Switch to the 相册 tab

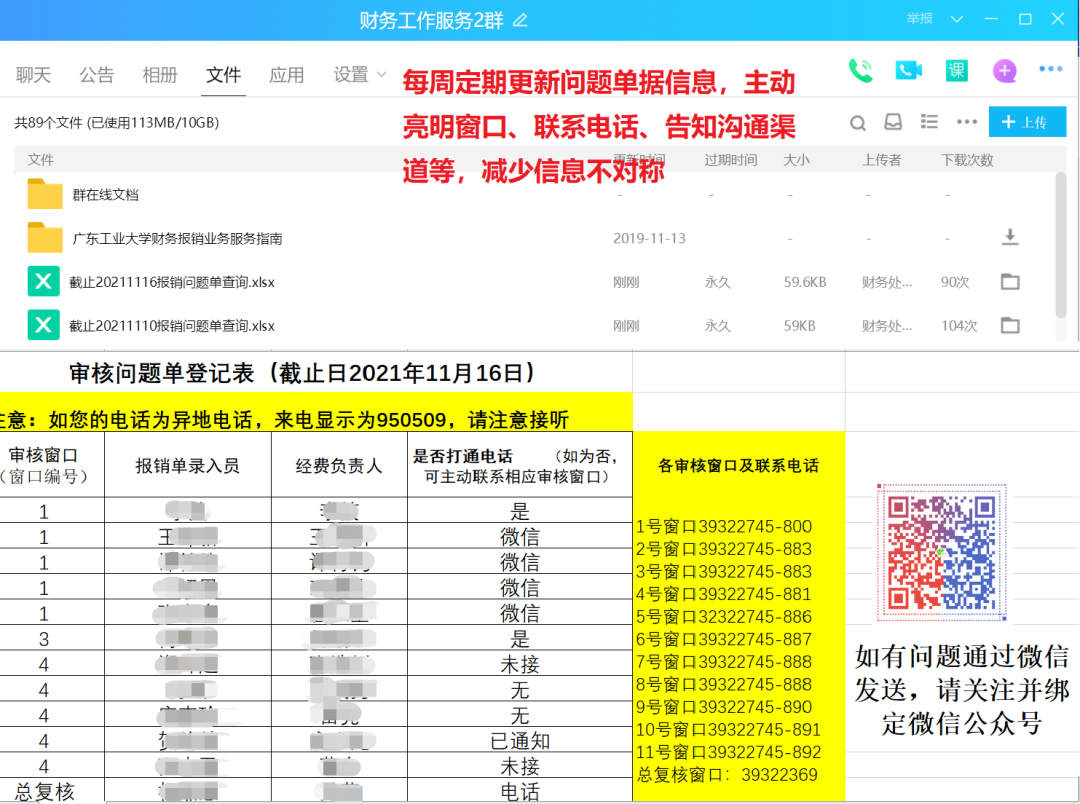[x=160, y=75]
